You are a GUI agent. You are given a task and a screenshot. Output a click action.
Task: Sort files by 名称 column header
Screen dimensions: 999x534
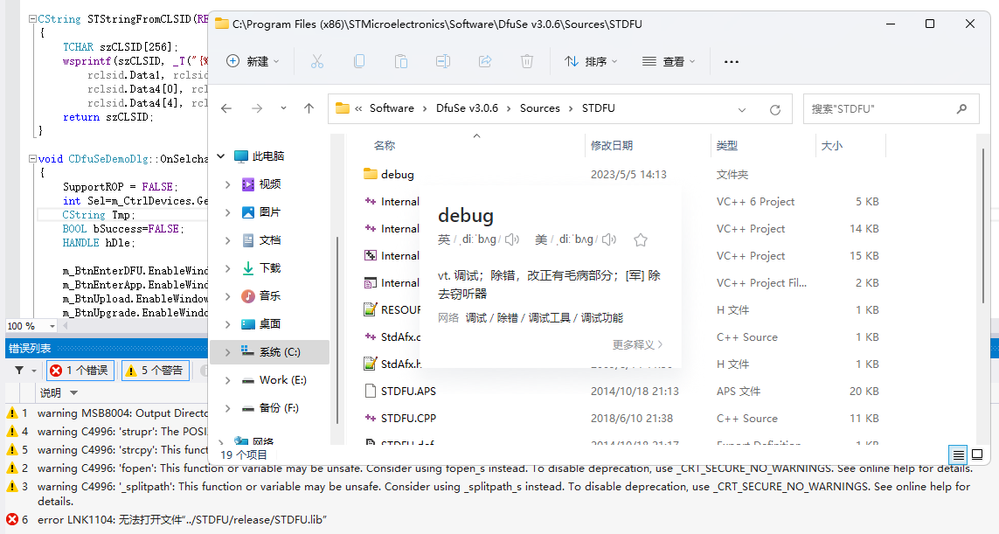[x=384, y=146]
